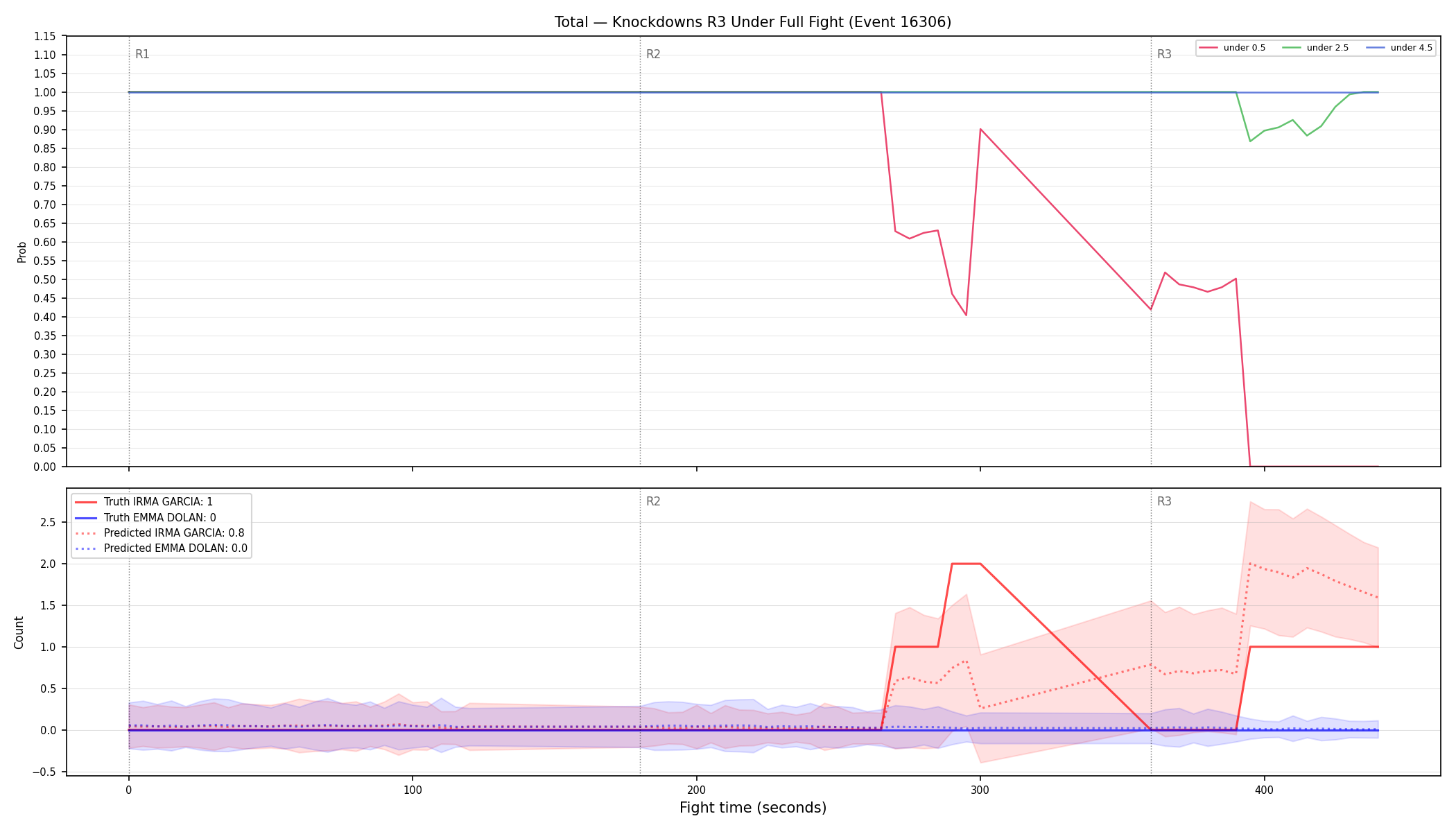This screenshot has height=832, width=1456.
Task: Click the R1 round label in top chart
Action: point(142,55)
